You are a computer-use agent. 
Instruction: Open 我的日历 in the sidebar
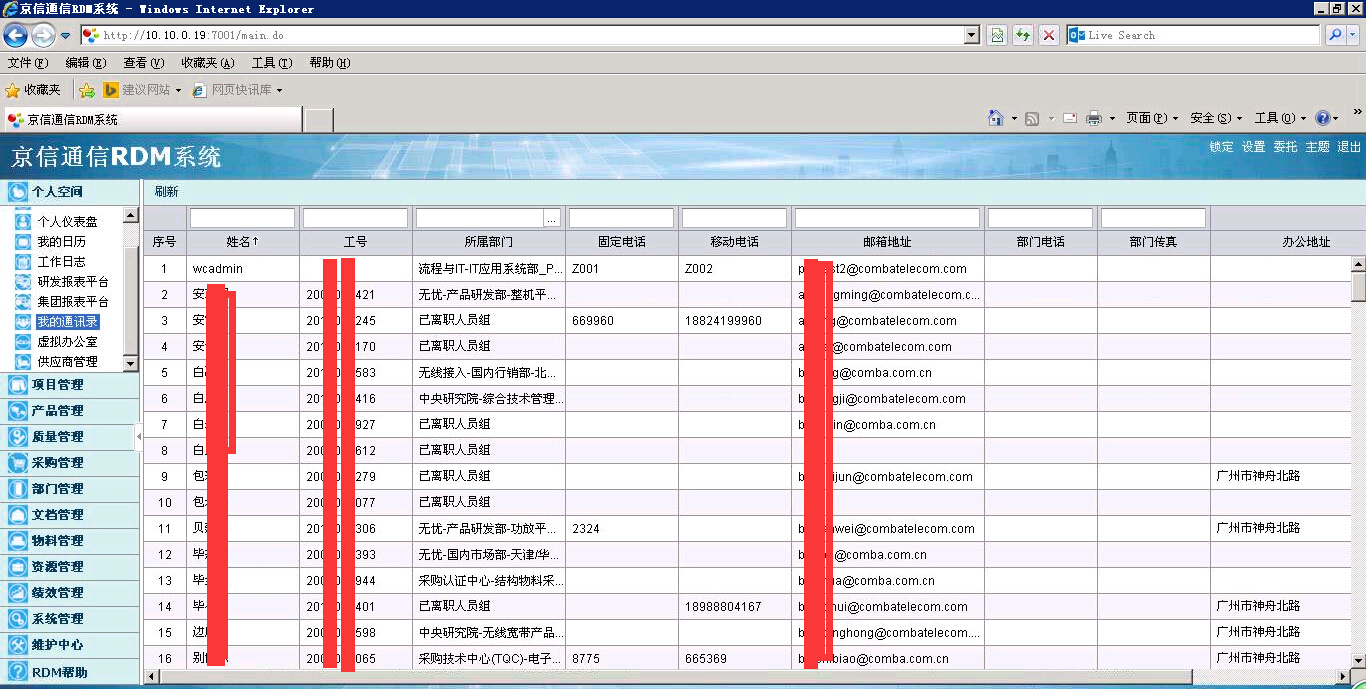[x=61, y=242]
